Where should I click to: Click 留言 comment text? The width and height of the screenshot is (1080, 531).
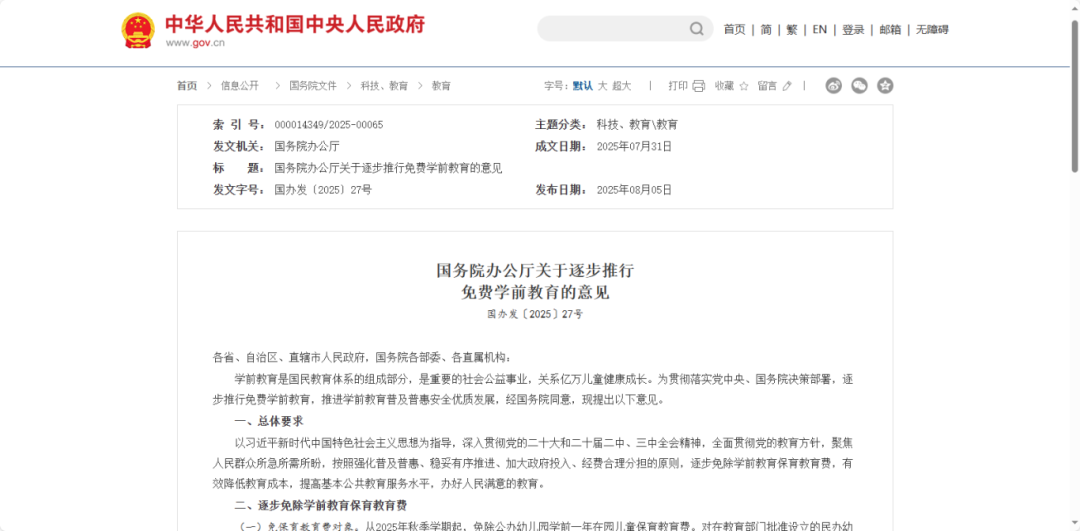(767, 86)
